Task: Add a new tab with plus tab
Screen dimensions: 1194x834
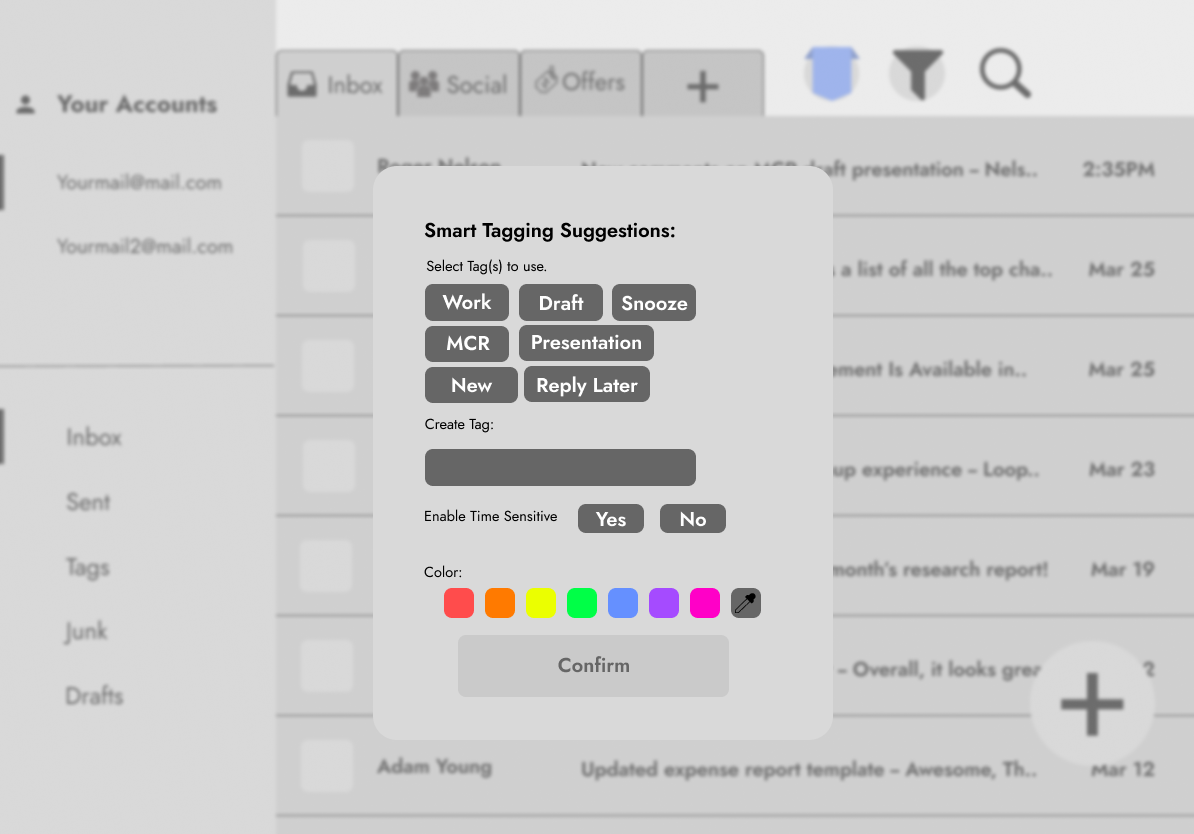Action: (x=703, y=84)
